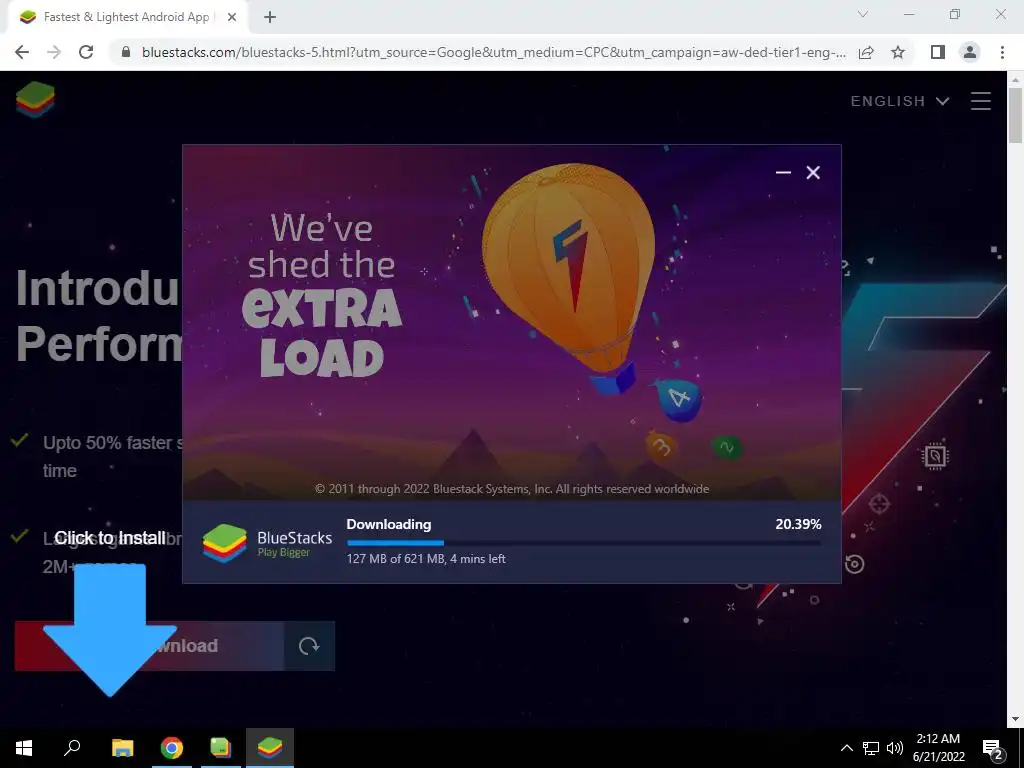Open File Explorer from the taskbar
Screen dimensions: 1024x768
123,748
